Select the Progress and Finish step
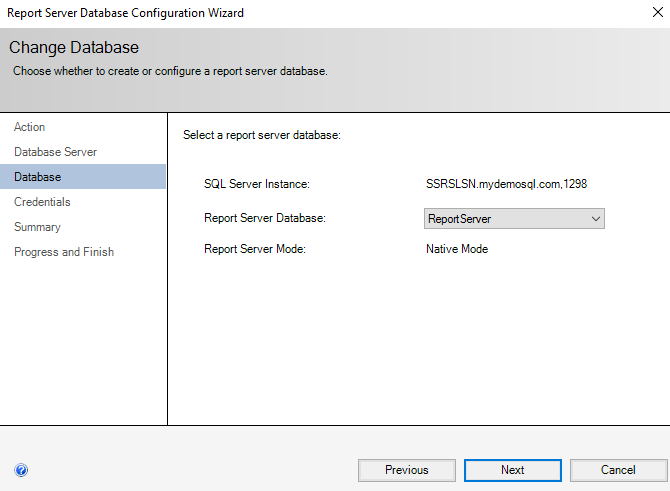This screenshot has height=491, width=670. click(x=64, y=252)
